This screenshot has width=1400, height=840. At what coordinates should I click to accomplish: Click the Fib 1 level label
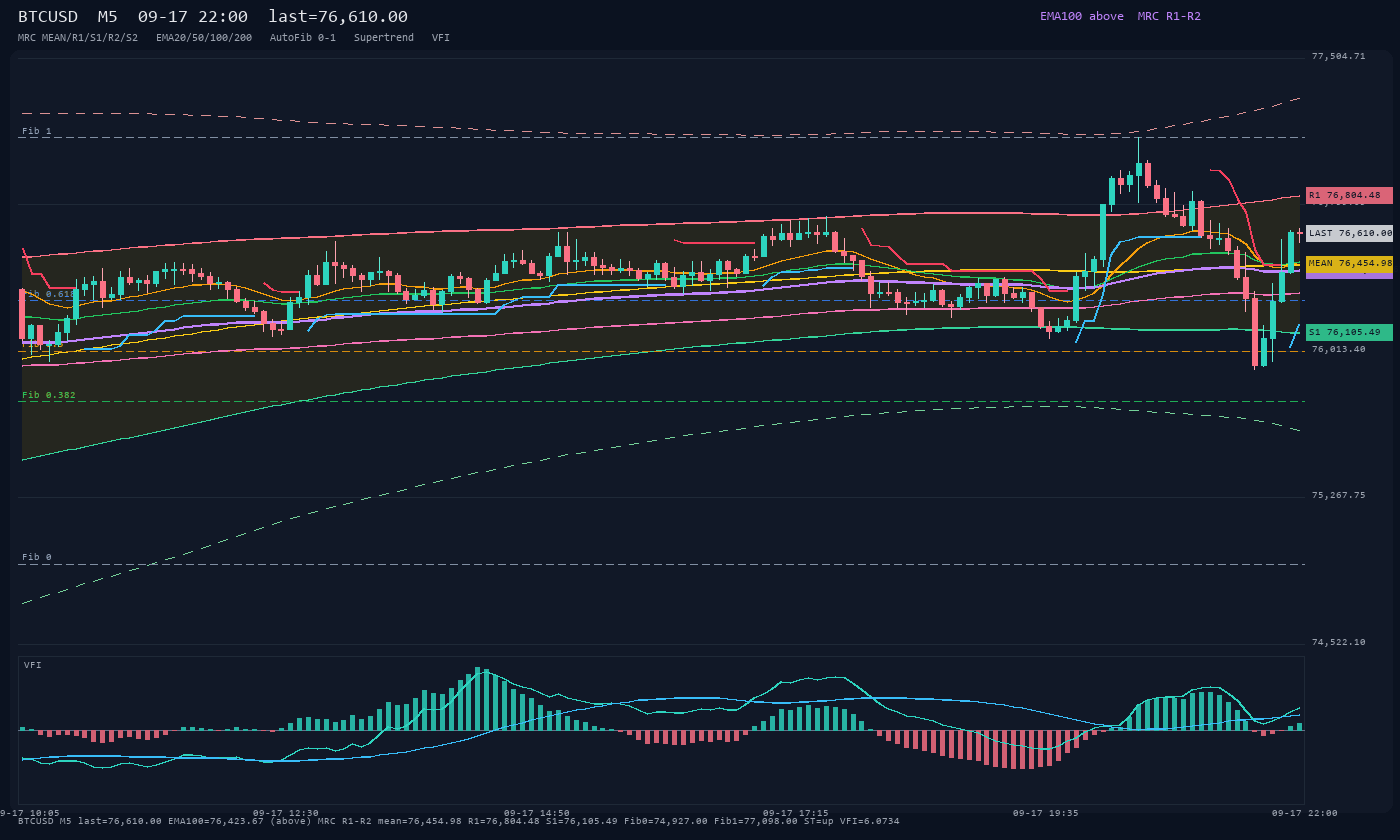(x=37, y=131)
